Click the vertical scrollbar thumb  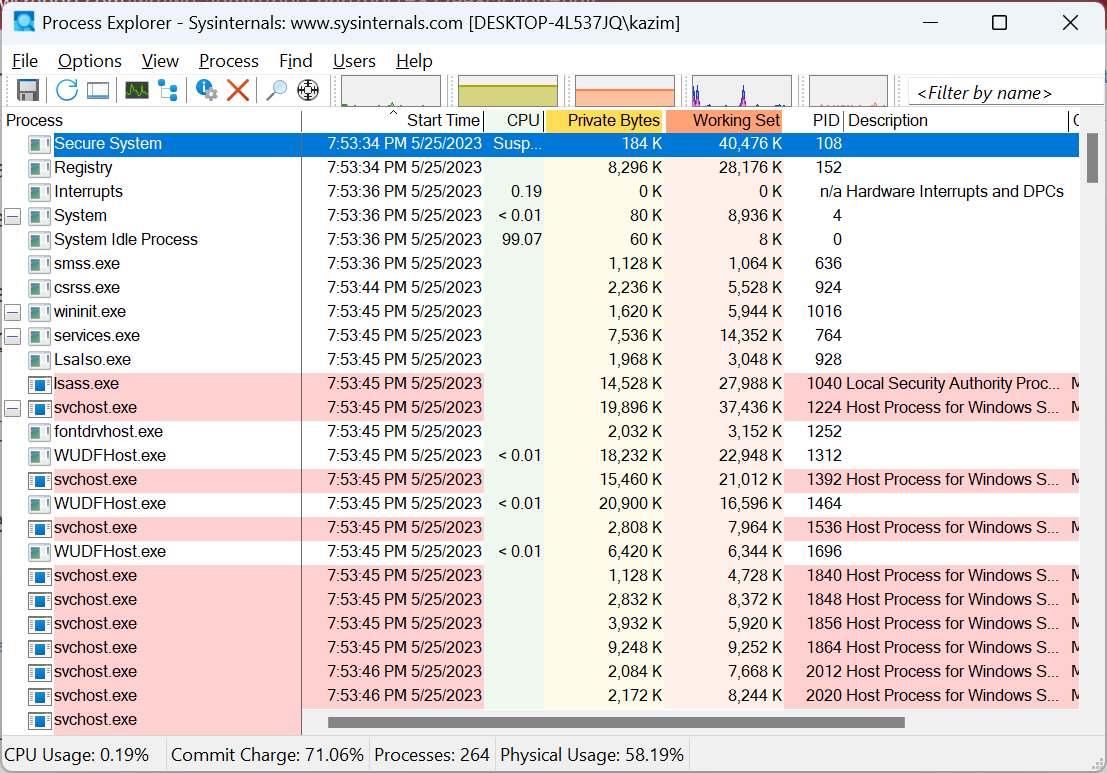pyautogui.click(x=1092, y=158)
